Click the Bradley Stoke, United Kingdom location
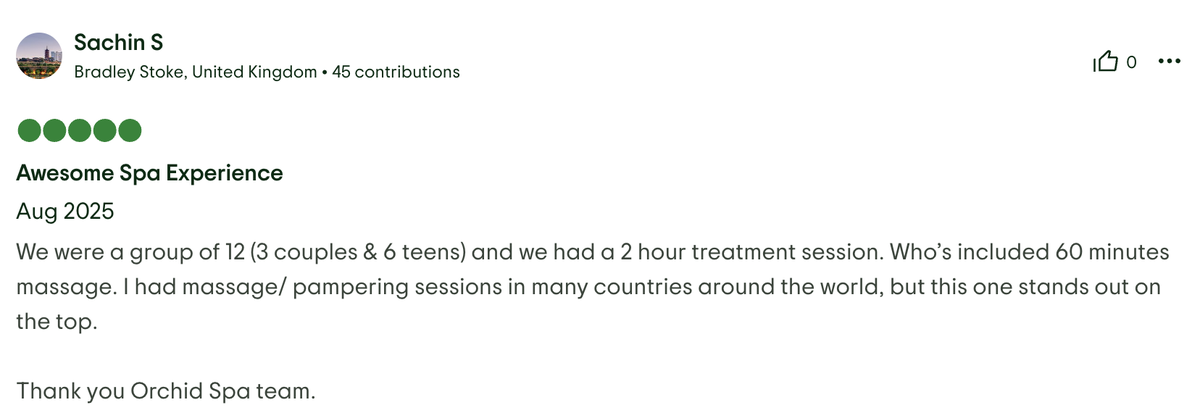 [x=195, y=72]
